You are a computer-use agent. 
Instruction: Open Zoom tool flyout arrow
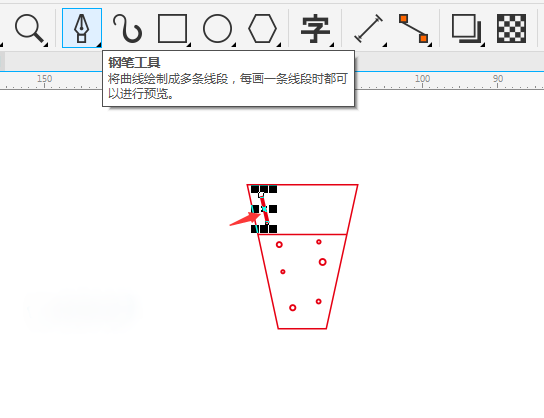tap(46, 45)
